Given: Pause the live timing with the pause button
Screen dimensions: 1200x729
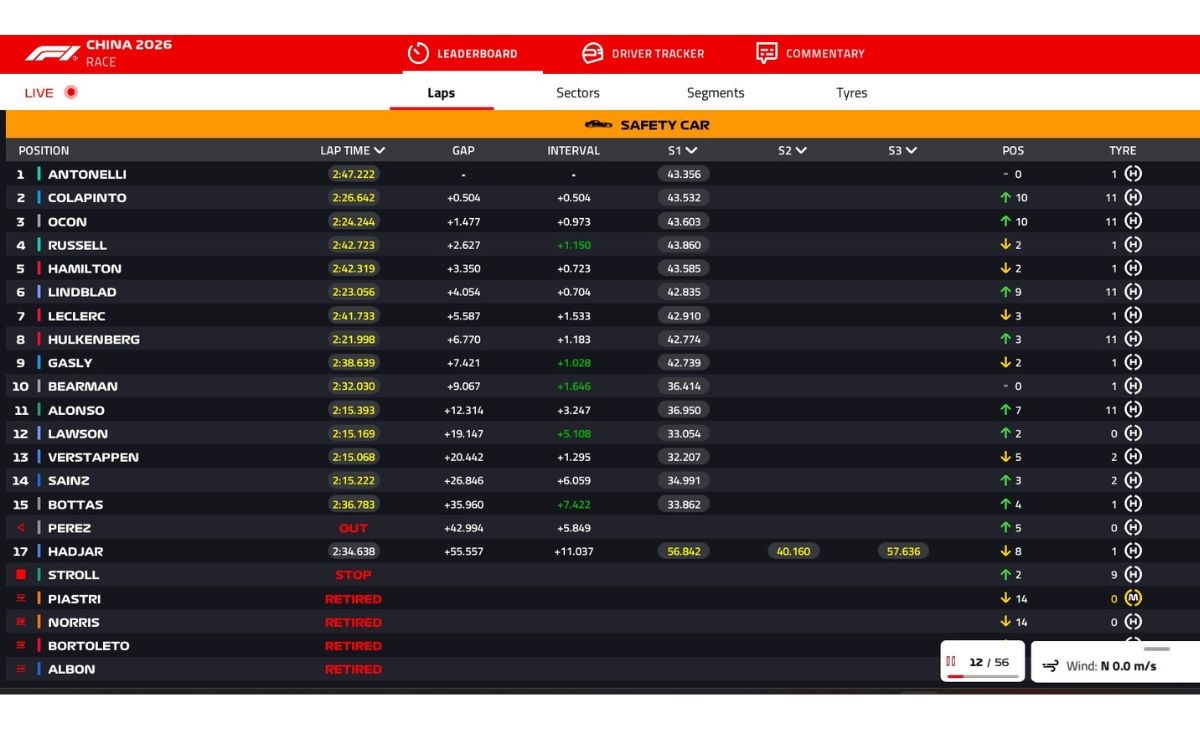Looking at the screenshot, I should [951, 662].
